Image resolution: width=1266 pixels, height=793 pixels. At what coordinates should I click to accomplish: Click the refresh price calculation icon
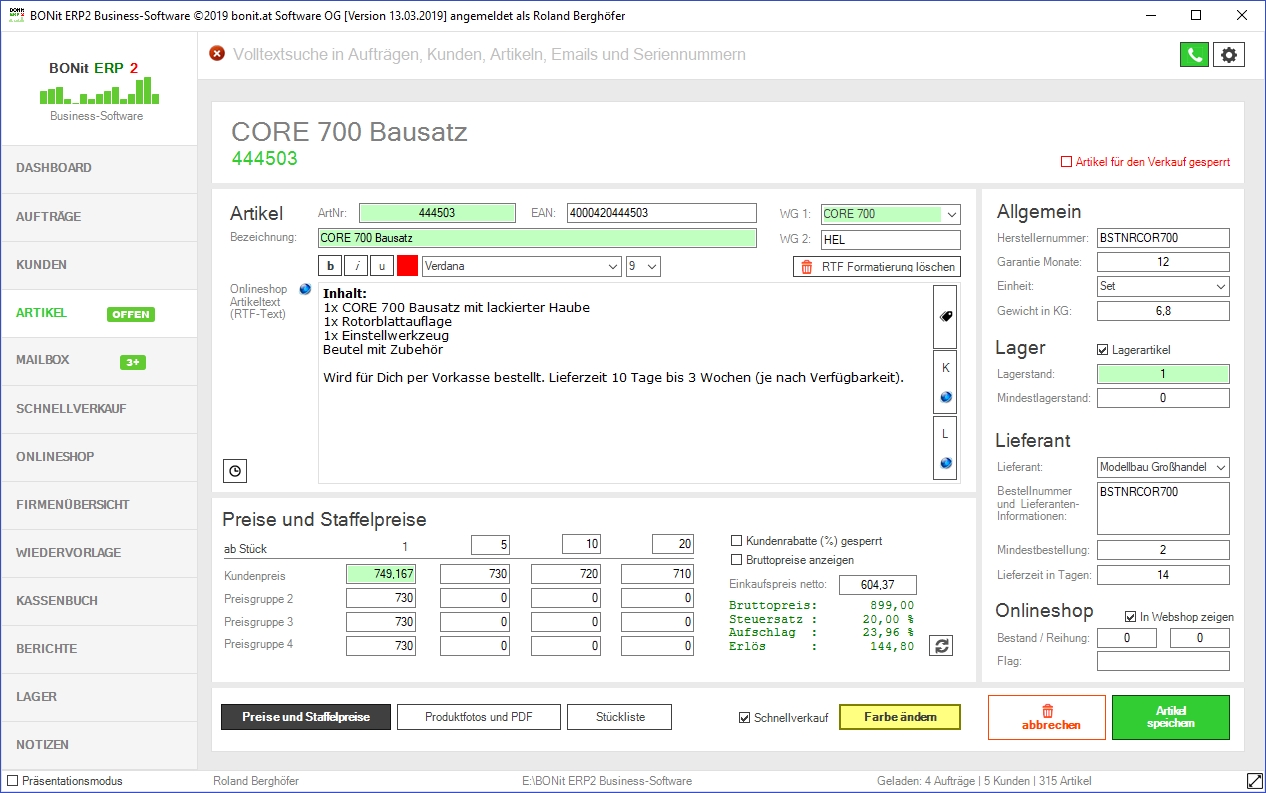click(x=941, y=646)
